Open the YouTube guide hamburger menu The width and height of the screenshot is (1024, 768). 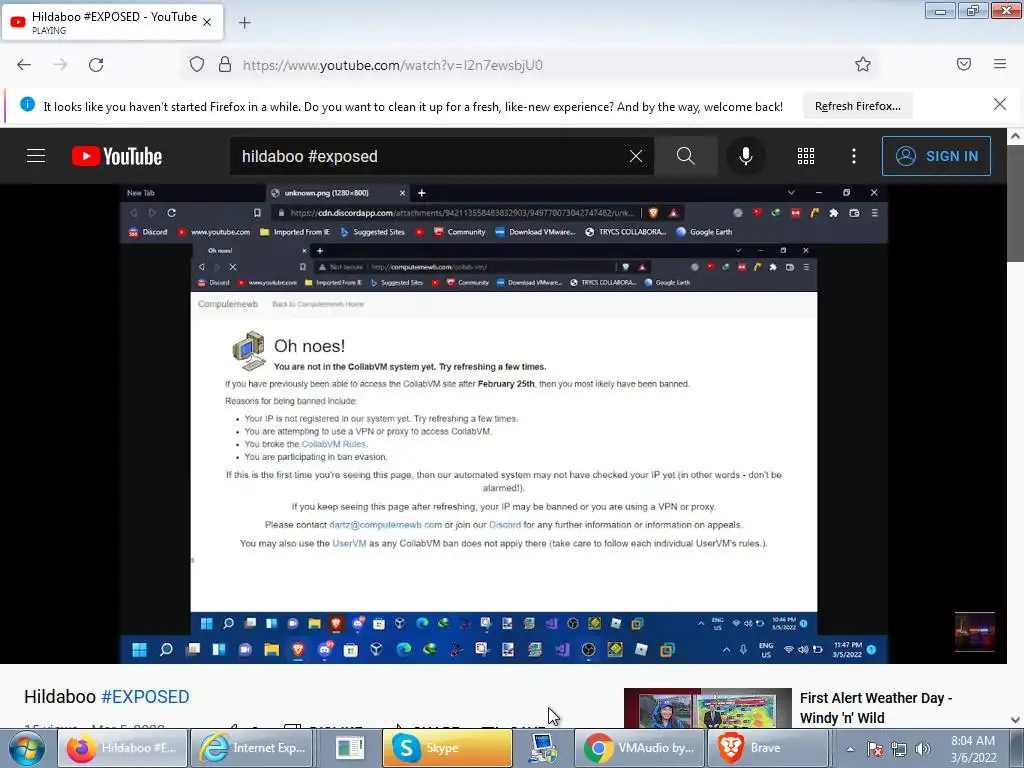[x=36, y=156]
